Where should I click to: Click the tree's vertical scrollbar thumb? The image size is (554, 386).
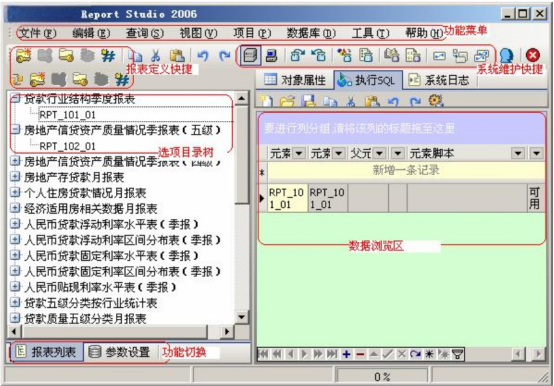coord(242,155)
